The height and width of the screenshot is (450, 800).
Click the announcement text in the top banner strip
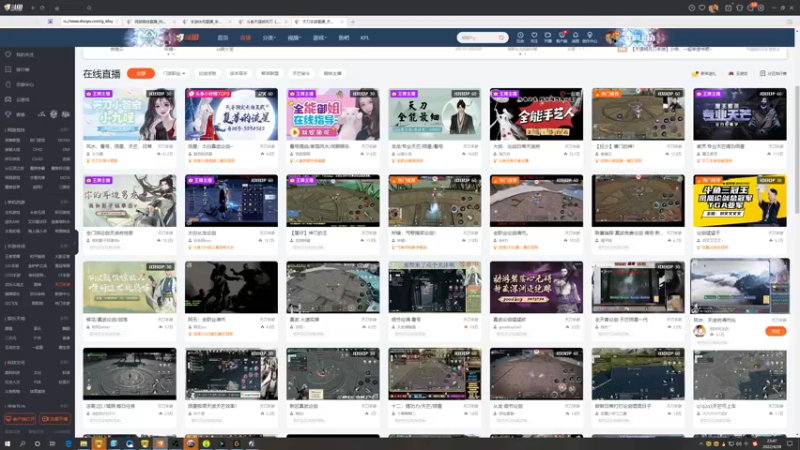(671, 49)
